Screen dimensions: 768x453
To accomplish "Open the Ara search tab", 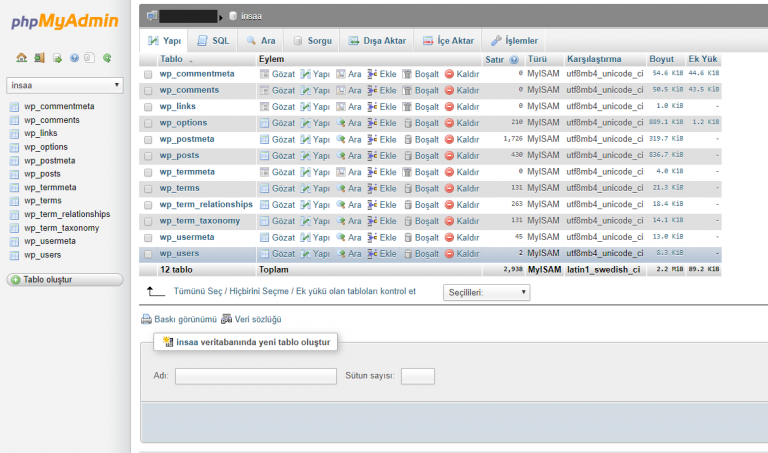I will [261, 41].
